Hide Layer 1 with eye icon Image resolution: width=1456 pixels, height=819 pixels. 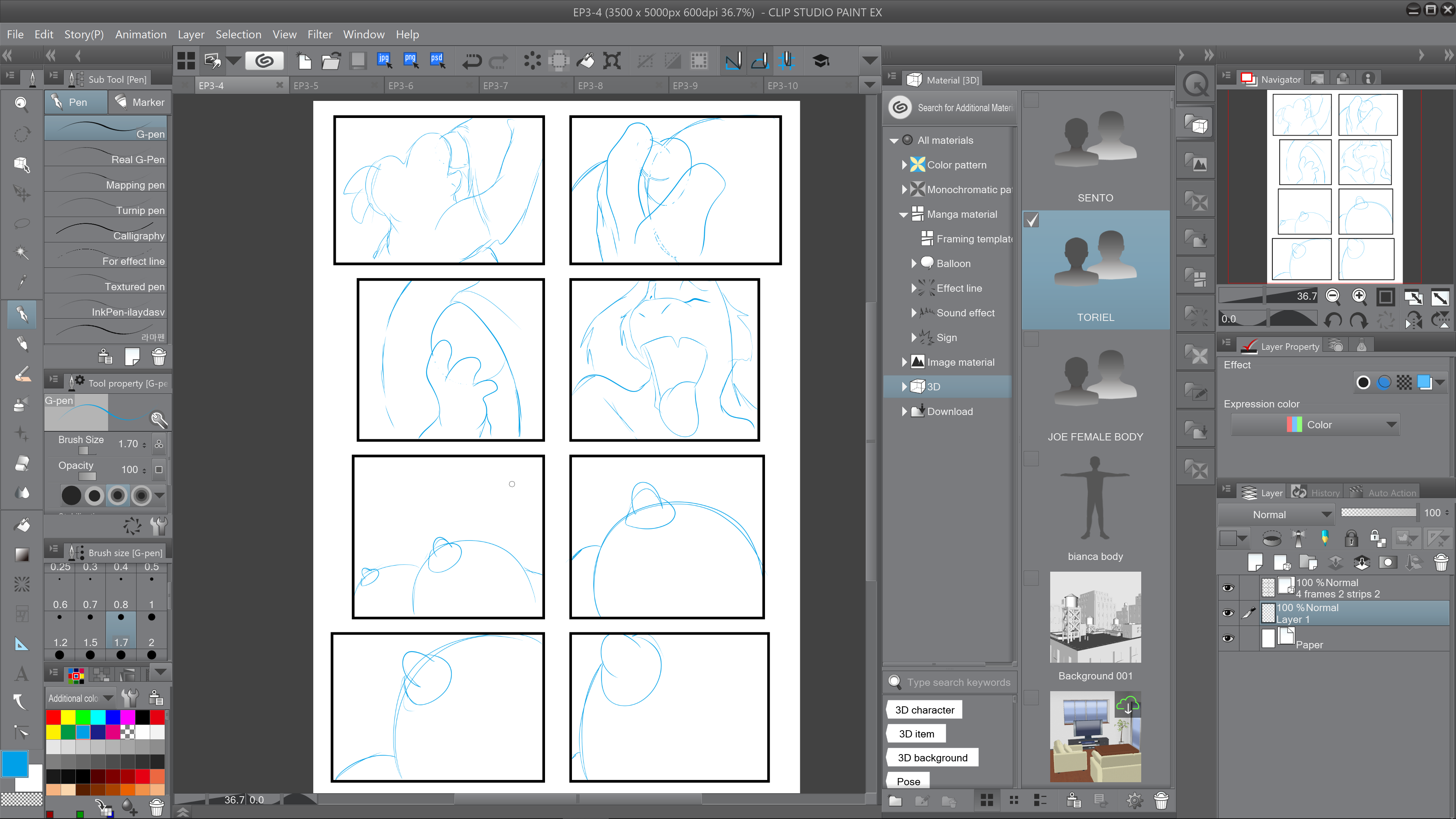(x=1228, y=613)
